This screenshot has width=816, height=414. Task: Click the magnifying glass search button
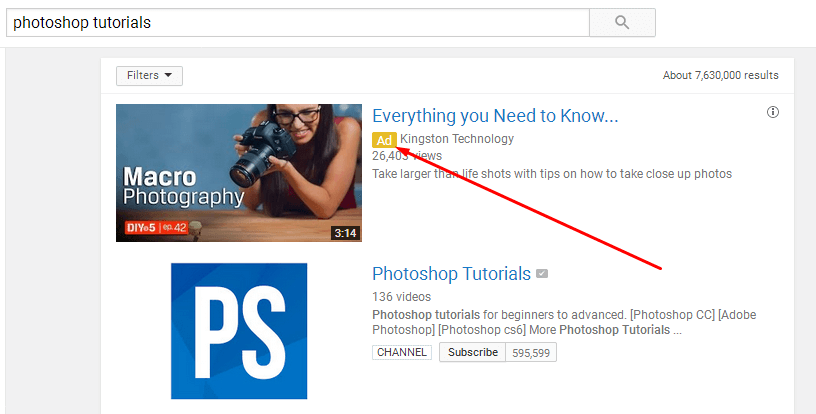point(622,22)
